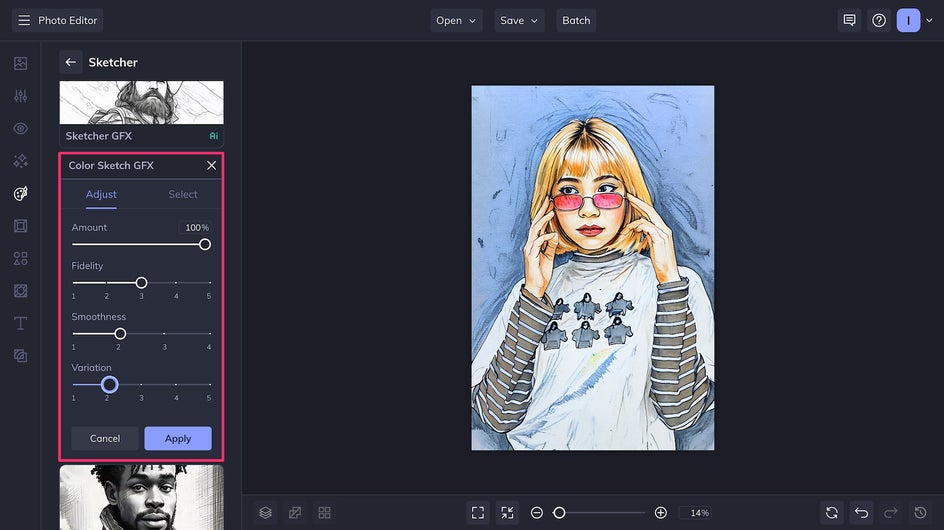Click the reset rotate arrows icon
The width and height of the screenshot is (944, 530).
(832, 513)
